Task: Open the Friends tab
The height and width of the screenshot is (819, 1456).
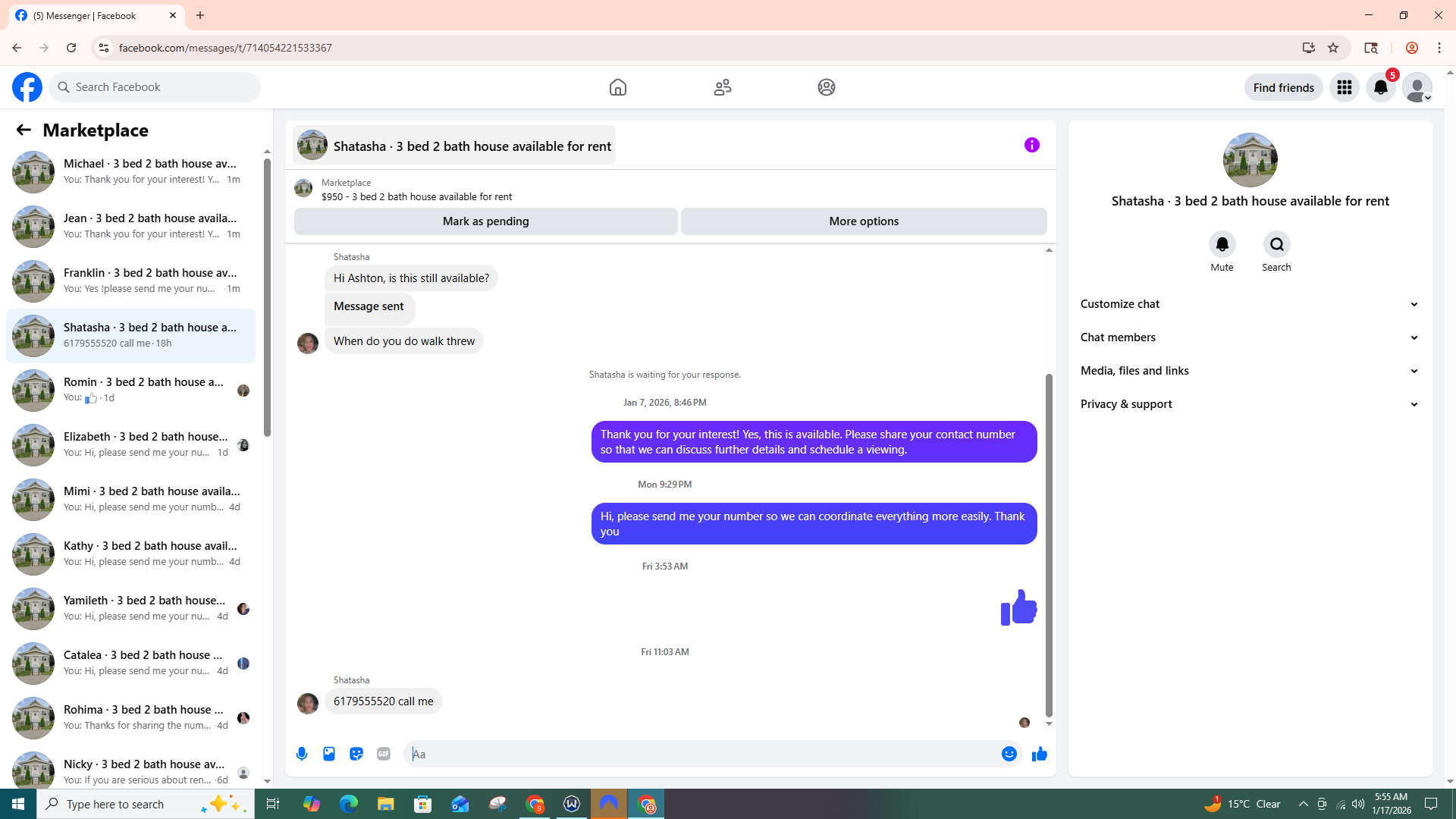Action: pos(722,87)
